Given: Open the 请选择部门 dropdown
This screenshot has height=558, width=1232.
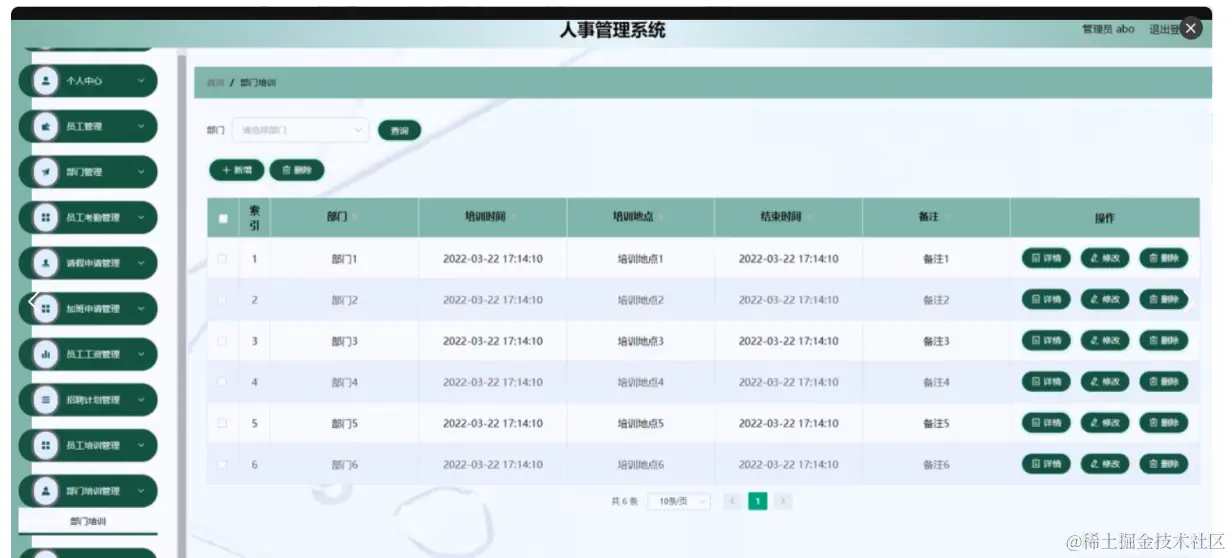Looking at the screenshot, I should [x=300, y=130].
